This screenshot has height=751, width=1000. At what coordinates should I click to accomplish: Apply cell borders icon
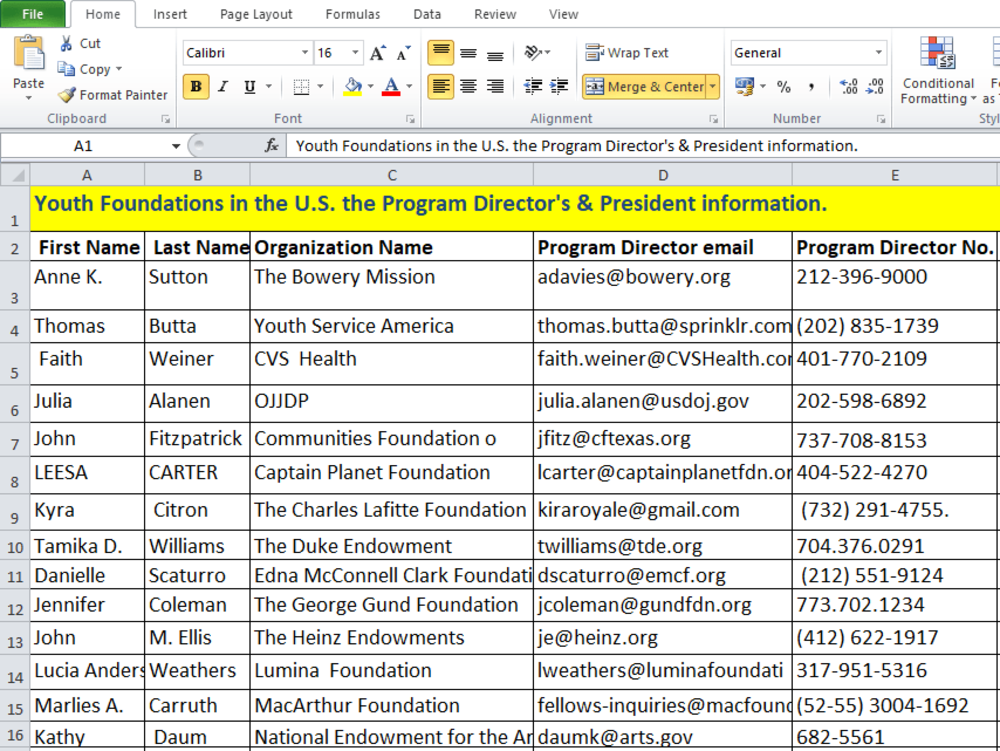(301, 87)
